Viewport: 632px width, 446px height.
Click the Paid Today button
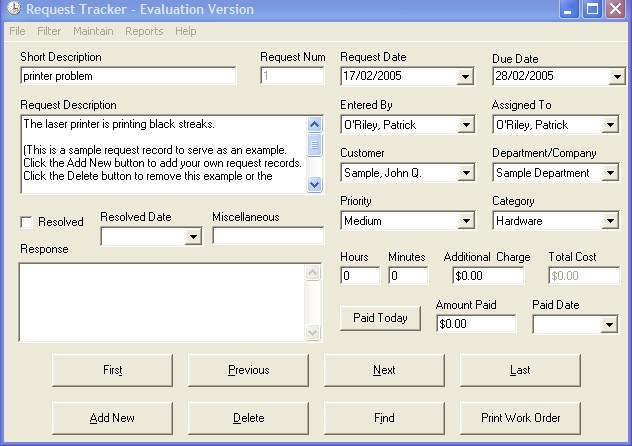coord(380,318)
